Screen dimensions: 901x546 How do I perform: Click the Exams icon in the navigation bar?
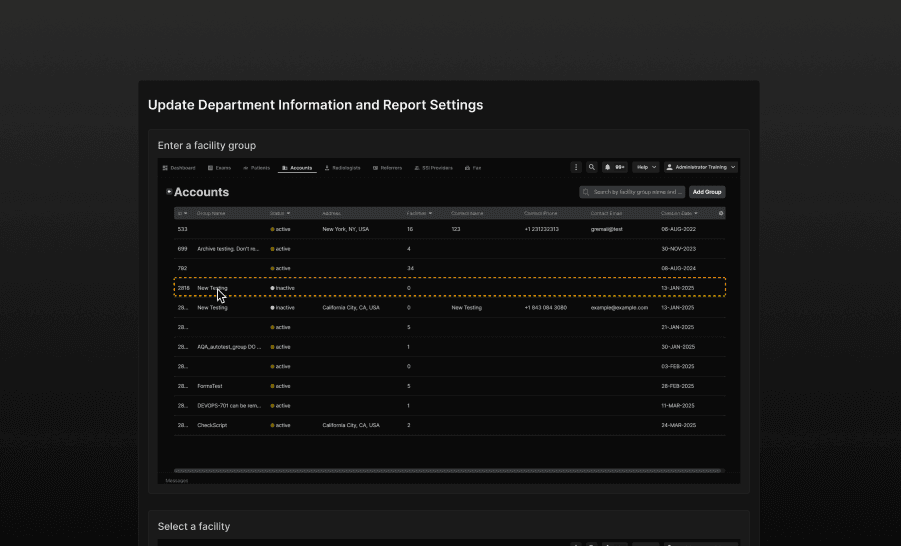click(x=211, y=168)
